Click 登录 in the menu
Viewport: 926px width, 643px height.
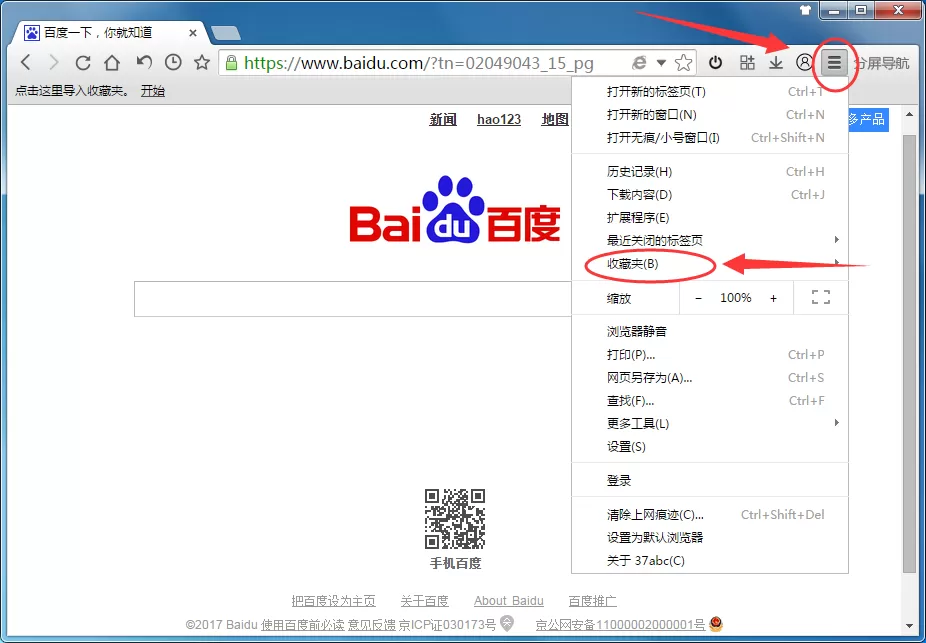[x=710, y=481]
